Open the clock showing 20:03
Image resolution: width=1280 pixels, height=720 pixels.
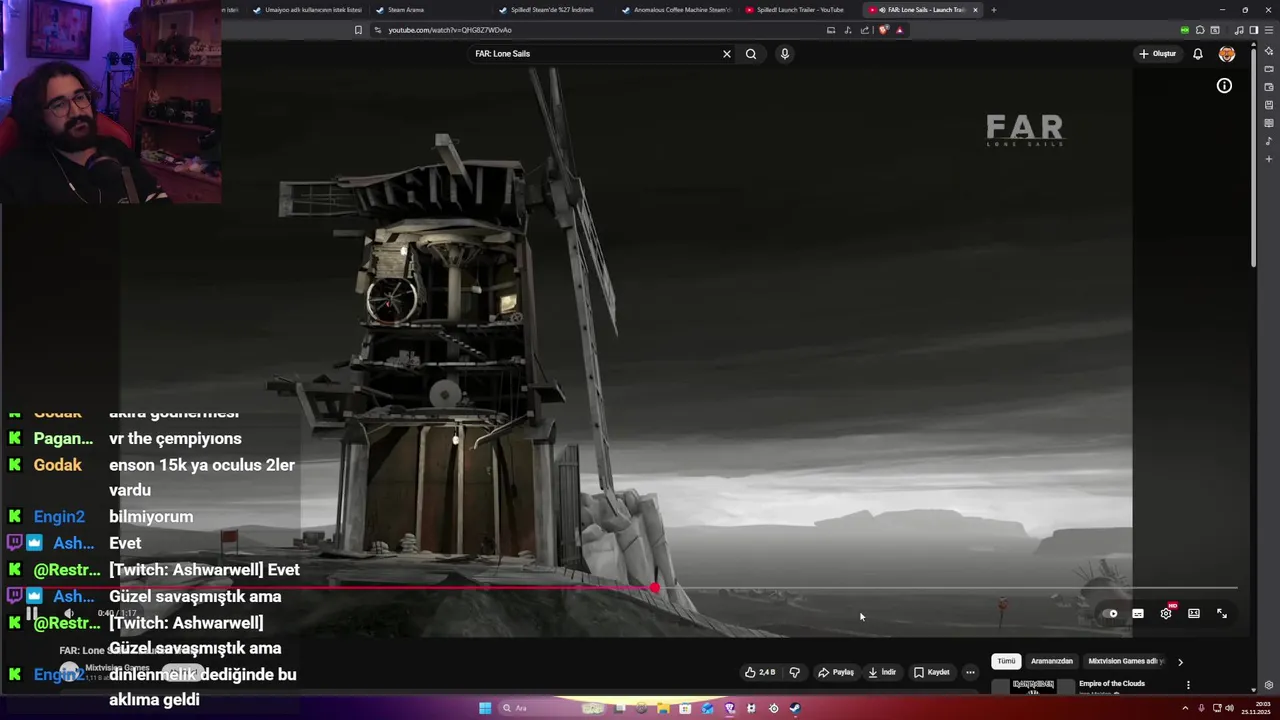(1256, 708)
